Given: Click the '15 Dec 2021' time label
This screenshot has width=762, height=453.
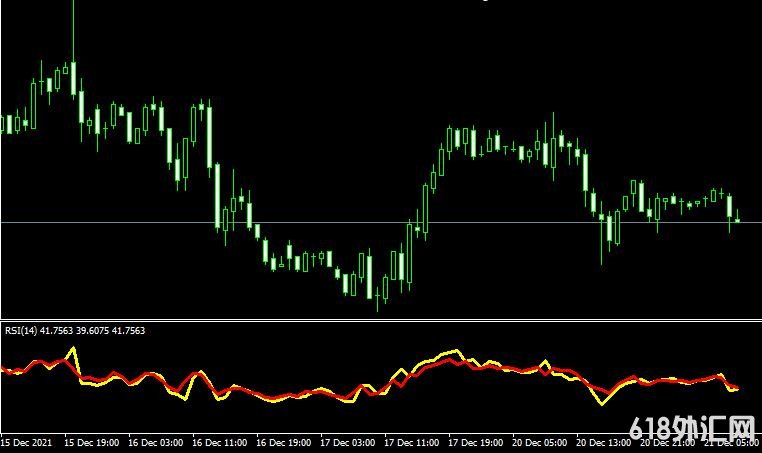Looking at the screenshot, I should point(26,443).
